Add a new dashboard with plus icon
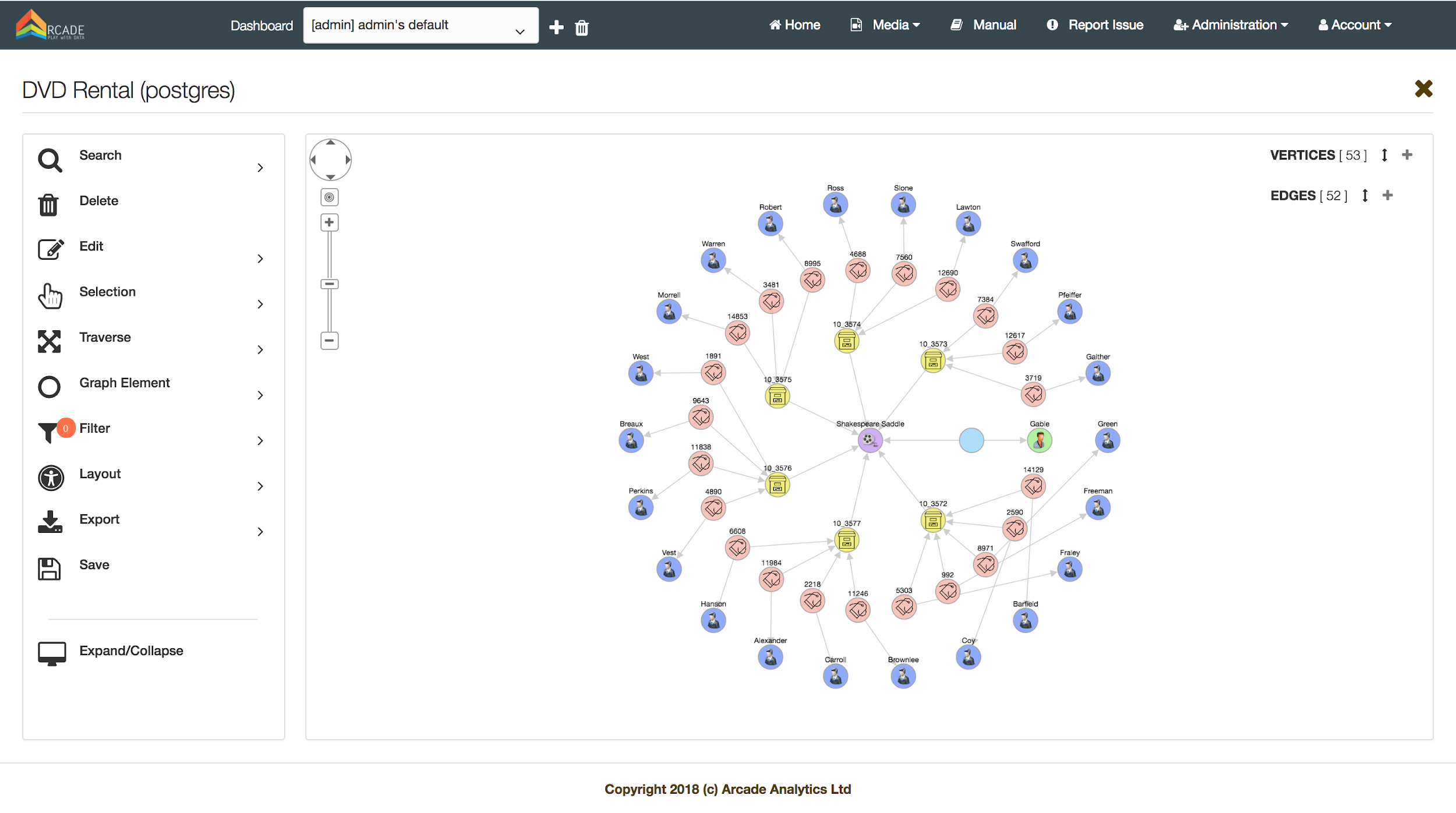This screenshot has width=1456, height=813. pos(556,27)
